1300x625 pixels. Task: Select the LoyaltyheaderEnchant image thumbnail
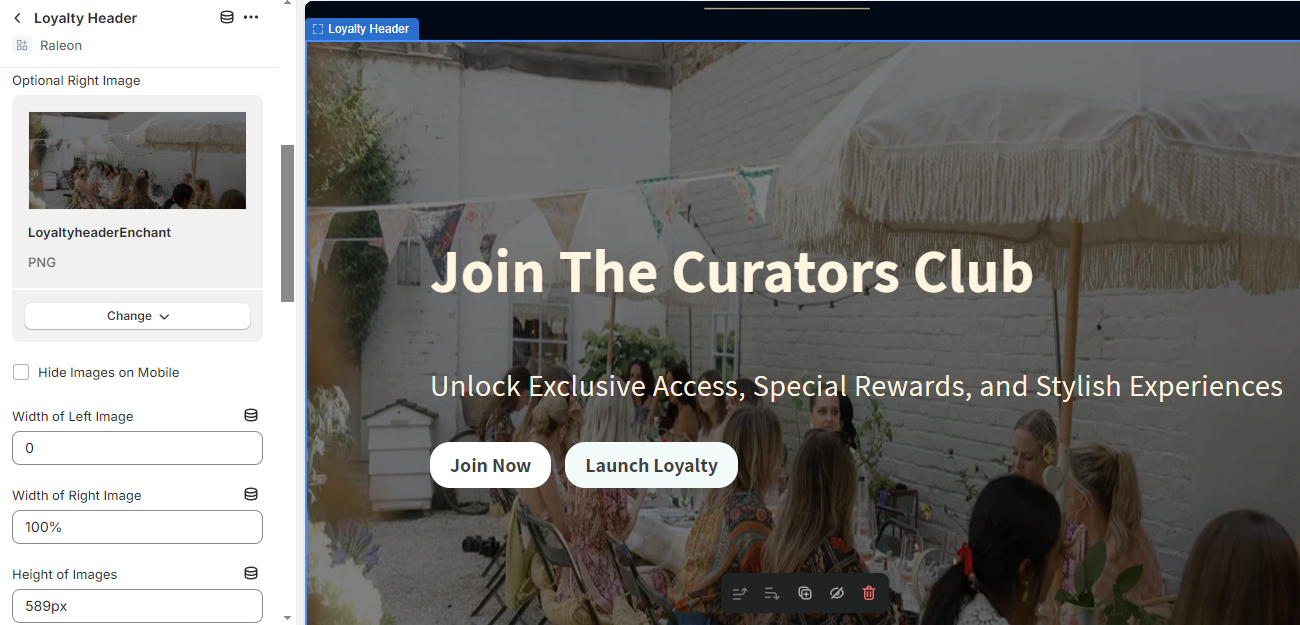point(137,160)
